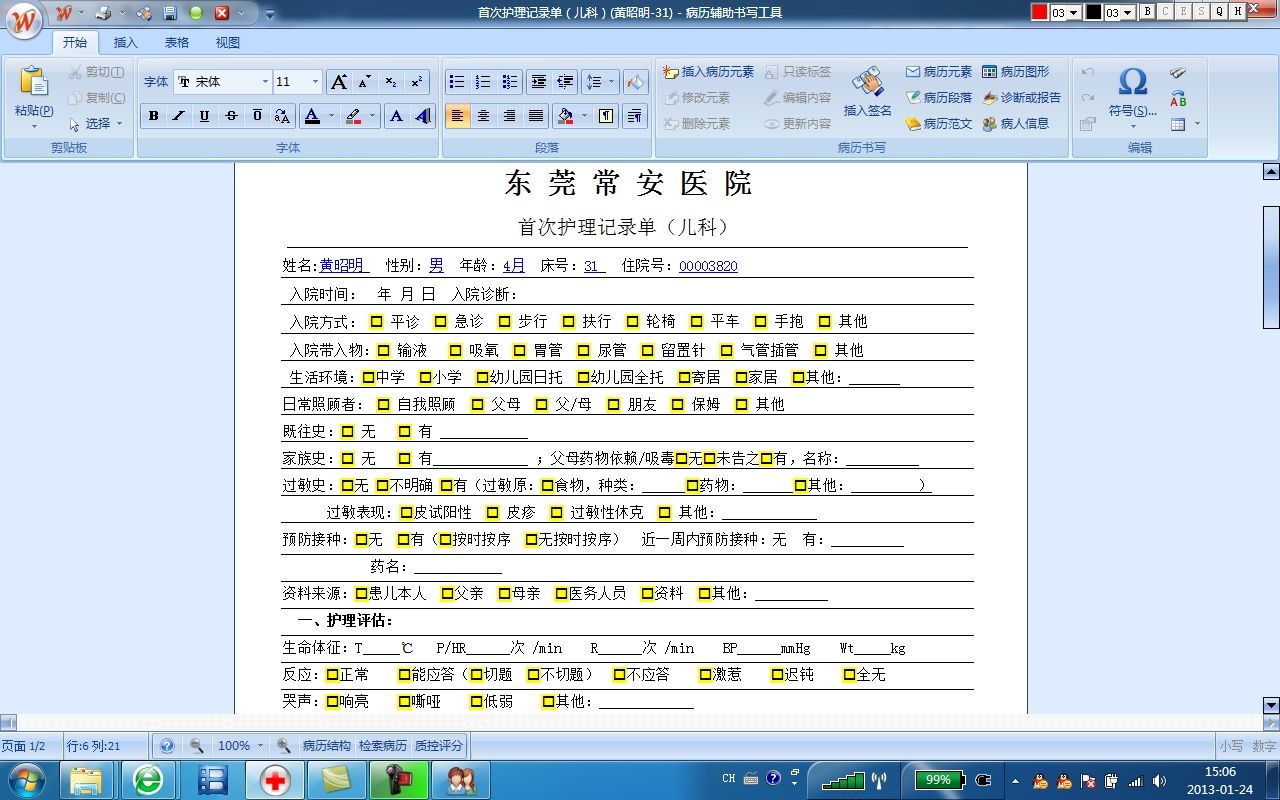Click the help question icon in the status bar

coord(167,746)
